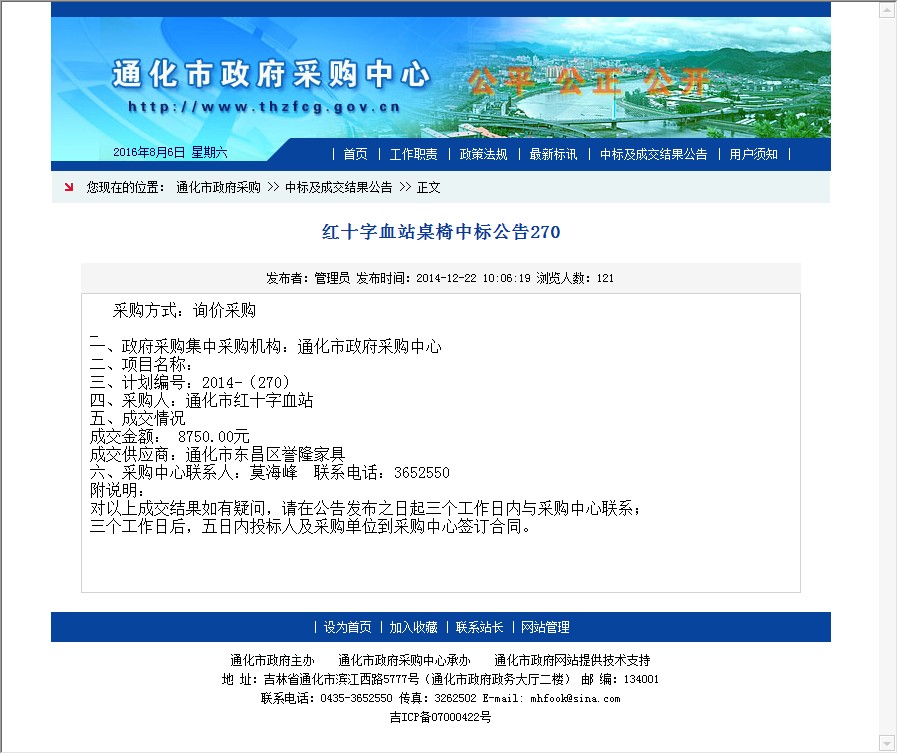Open the 首页 navigation item
The width and height of the screenshot is (898, 754).
point(355,154)
